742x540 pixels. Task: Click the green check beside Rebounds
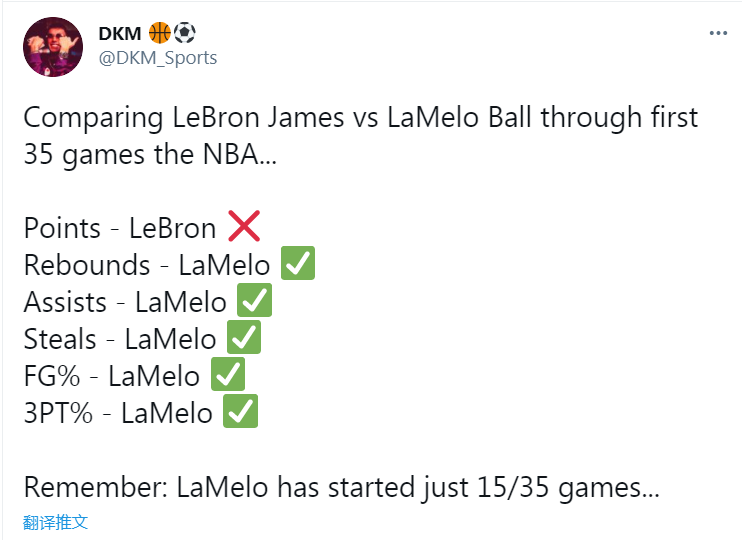tap(298, 263)
